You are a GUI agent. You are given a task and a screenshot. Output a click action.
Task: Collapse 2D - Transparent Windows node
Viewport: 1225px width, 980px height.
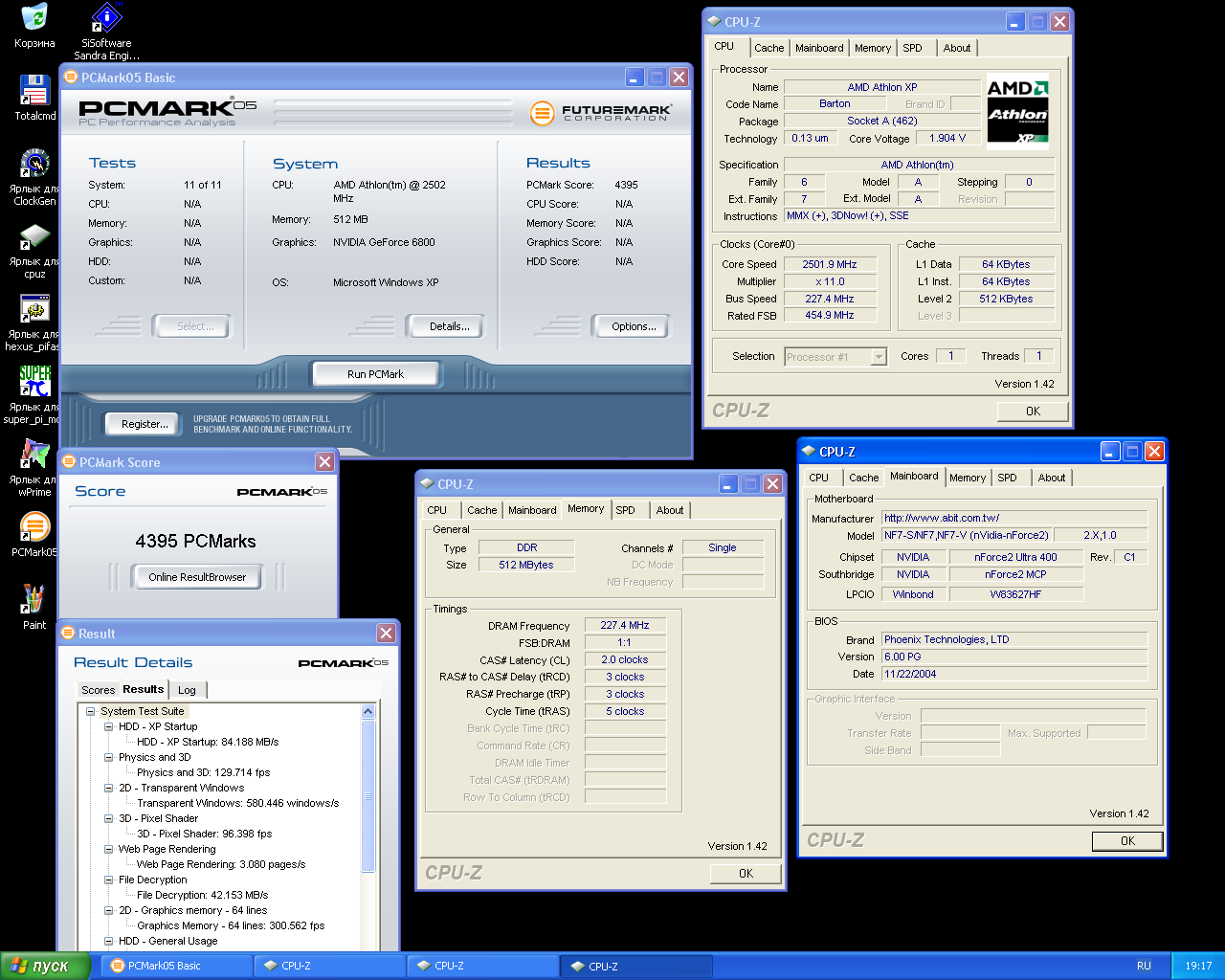click(x=109, y=788)
